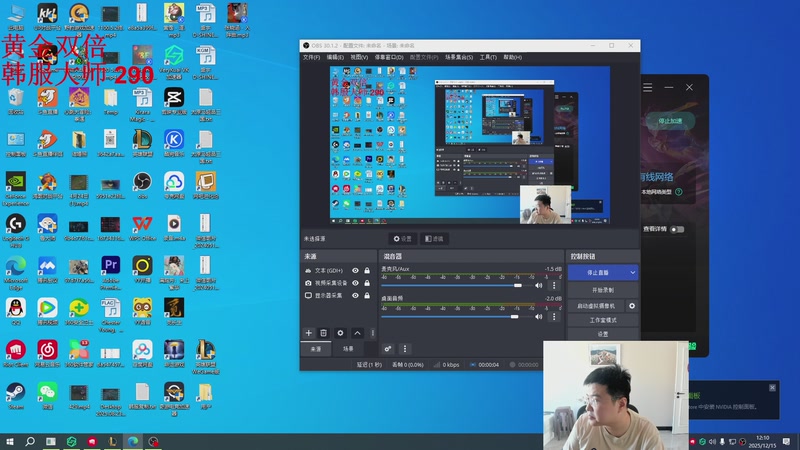Screen dimensions: 800x450
Task: Open the 工具(T) menu in OBS
Action: point(488,57)
